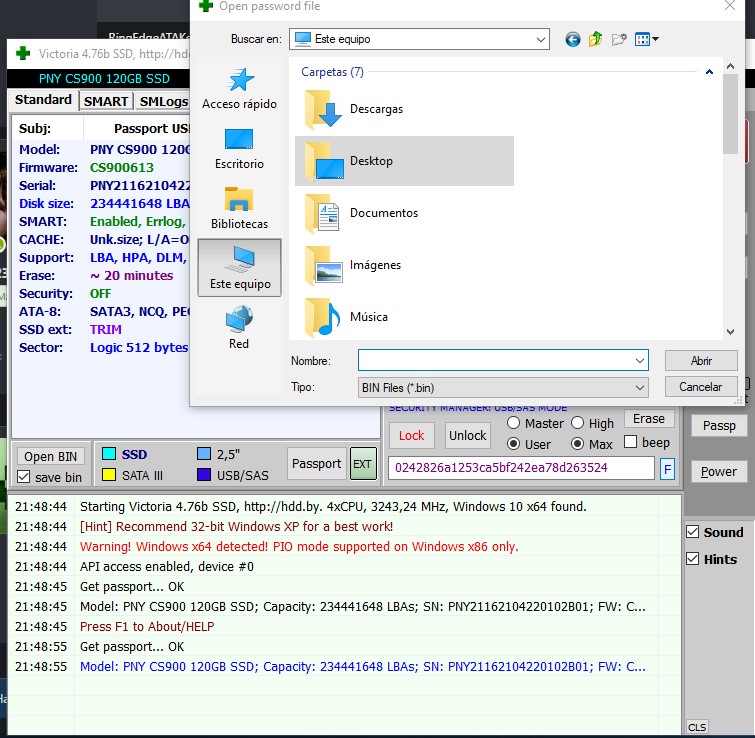755x738 pixels.
Task: Click the dark blue USB/SAS color indicator
Action: (204, 475)
